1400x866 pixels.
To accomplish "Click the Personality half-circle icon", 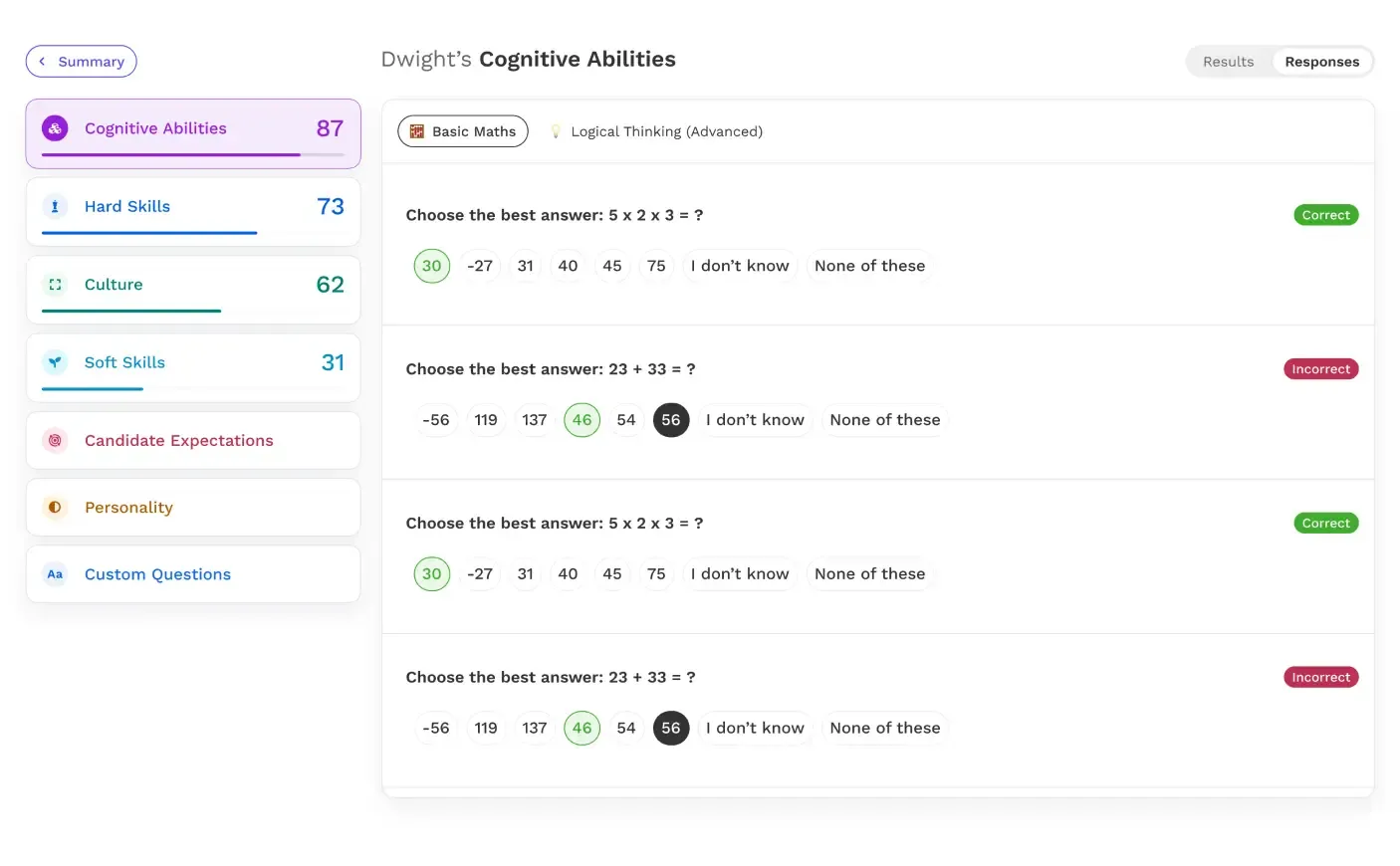I will pos(55,508).
